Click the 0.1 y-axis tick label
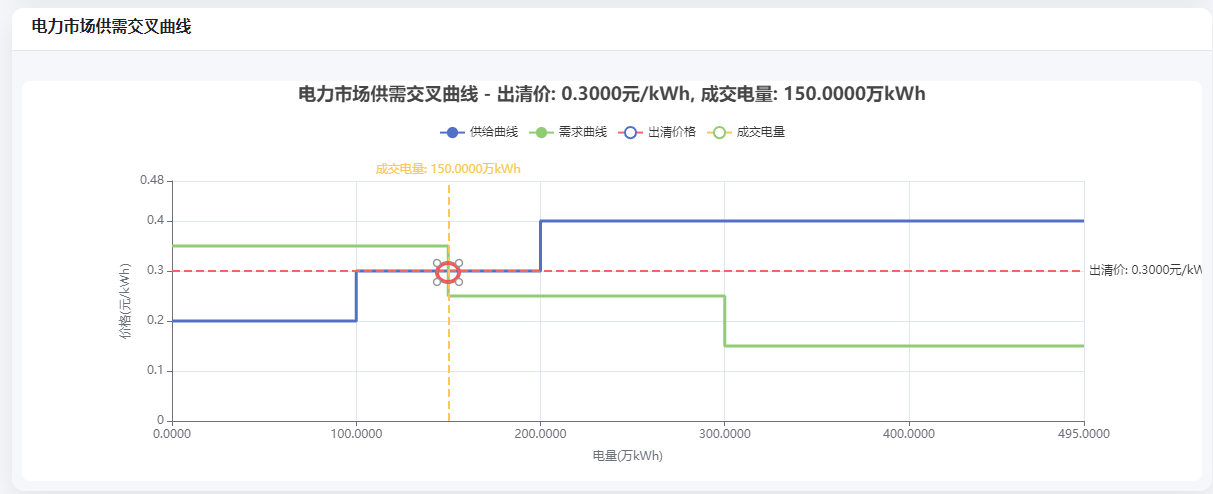Image resolution: width=1213 pixels, height=494 pixels. pos(155,371)
